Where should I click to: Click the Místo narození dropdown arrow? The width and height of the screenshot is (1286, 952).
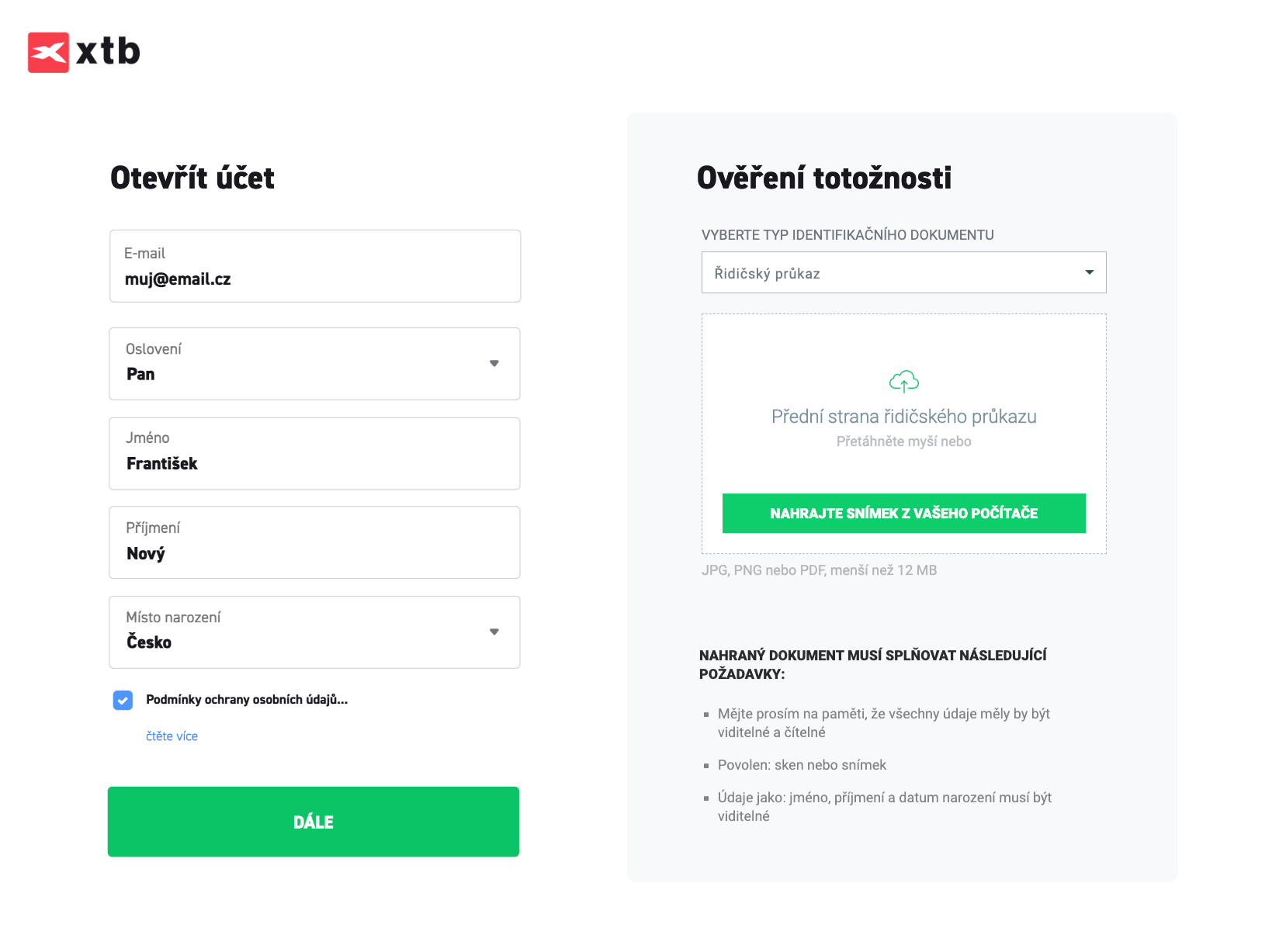pos(494,632)
